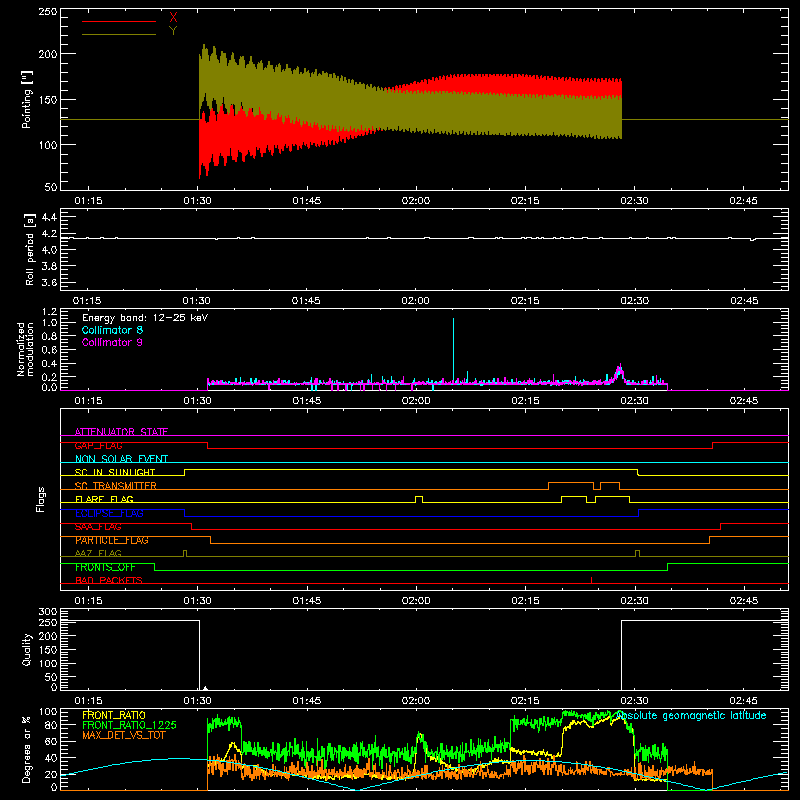Click the FRONTS_OFF flag label

pos(105,567)
